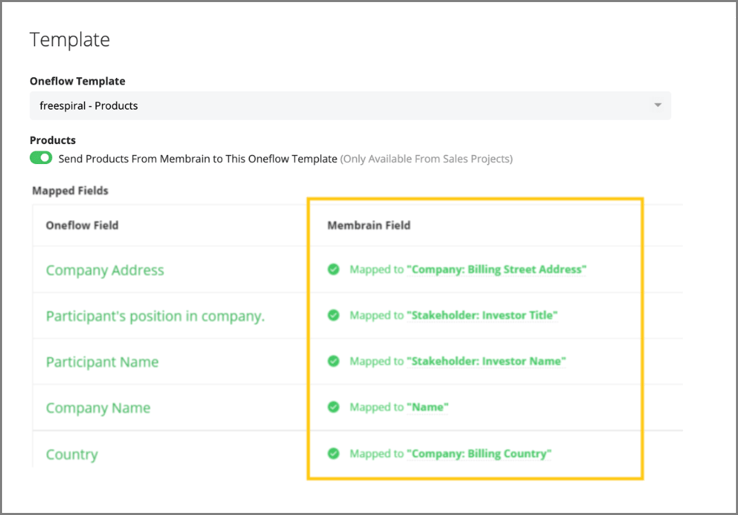Screen dimensions: 738x515
Task: Click the Mapped to "Name" text
Action: pyautogui.click(x=399, y=407)
